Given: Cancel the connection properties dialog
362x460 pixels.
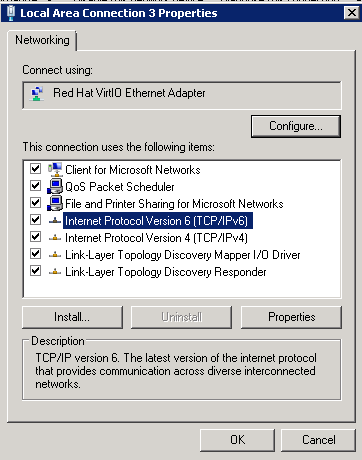Looking at the screenshot, I should (x=318, y=440).
